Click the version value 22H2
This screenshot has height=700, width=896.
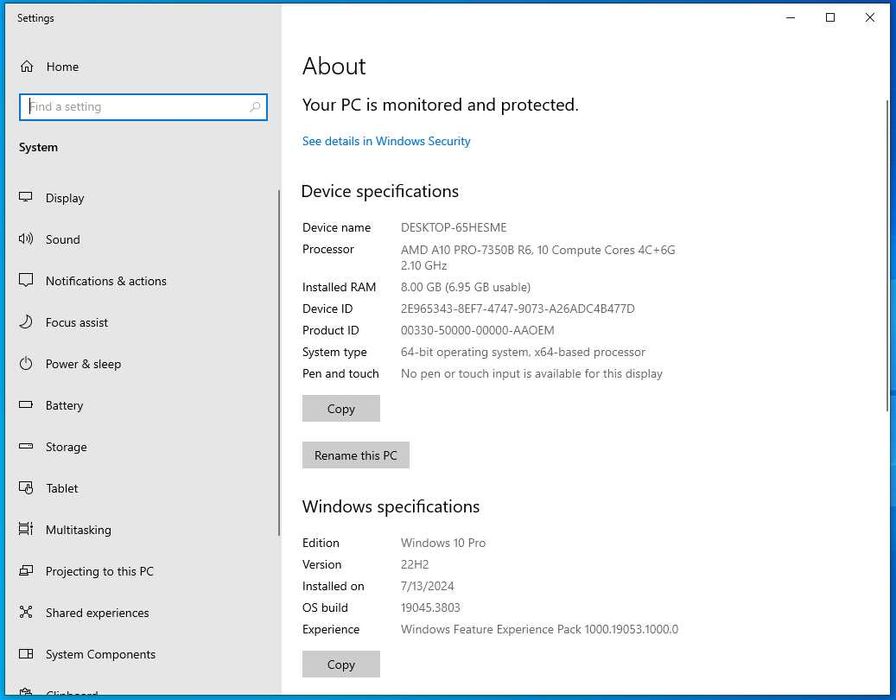pos(415,565)
